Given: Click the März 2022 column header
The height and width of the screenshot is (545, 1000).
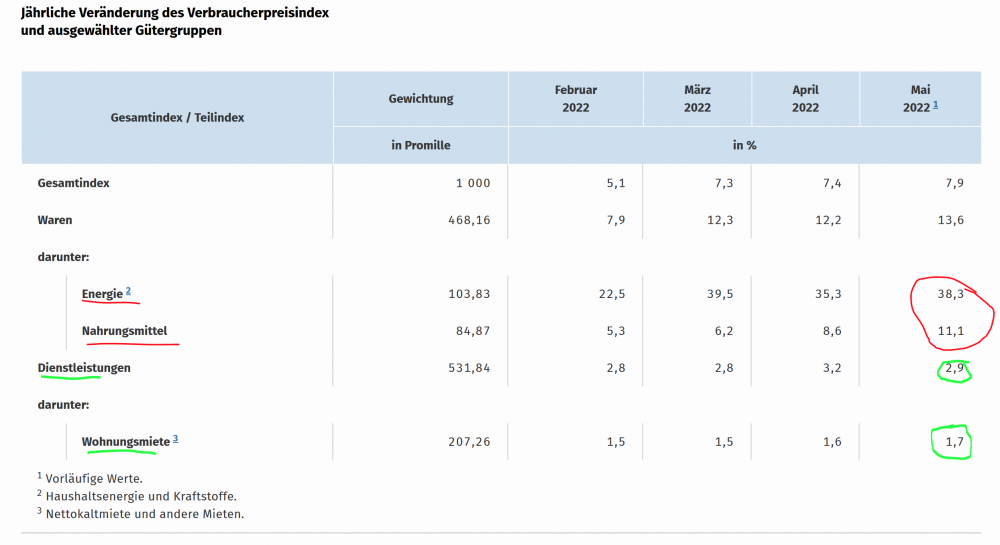Looking at the screenshot, I should [x=697, y=99].
